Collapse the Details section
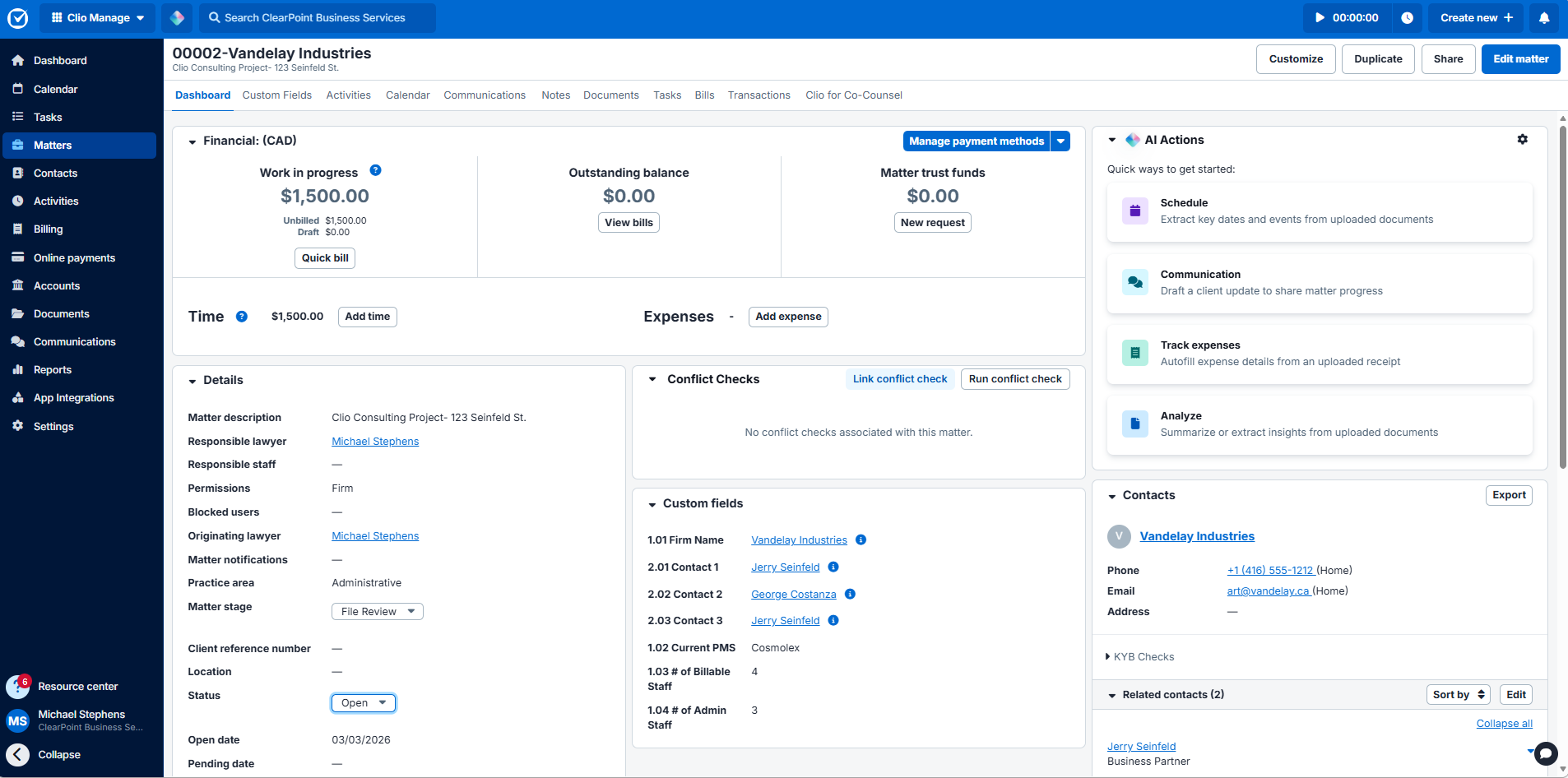 [x=193, y=381]
